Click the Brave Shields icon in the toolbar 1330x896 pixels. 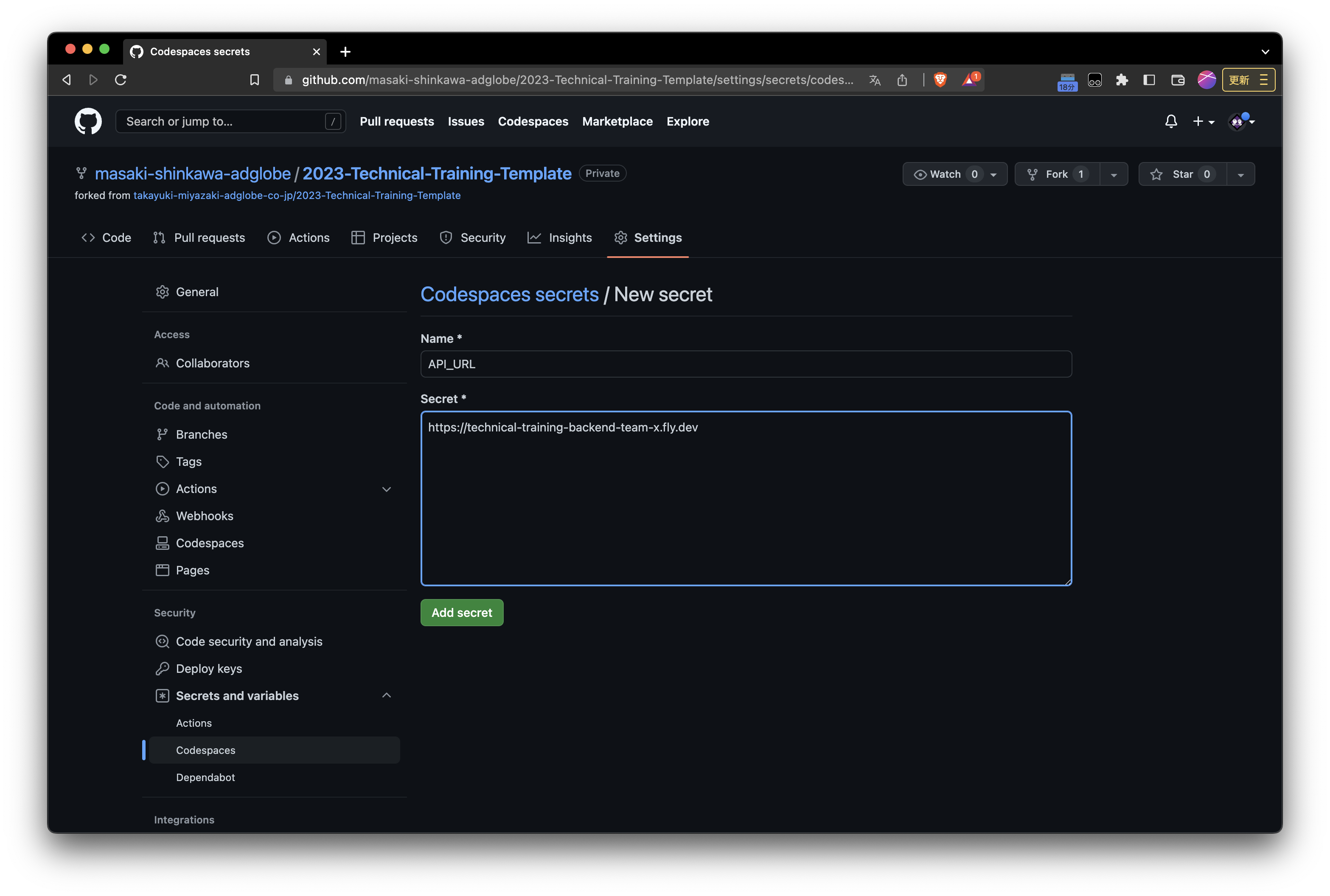pyautogui.click(x=940, y=80)
